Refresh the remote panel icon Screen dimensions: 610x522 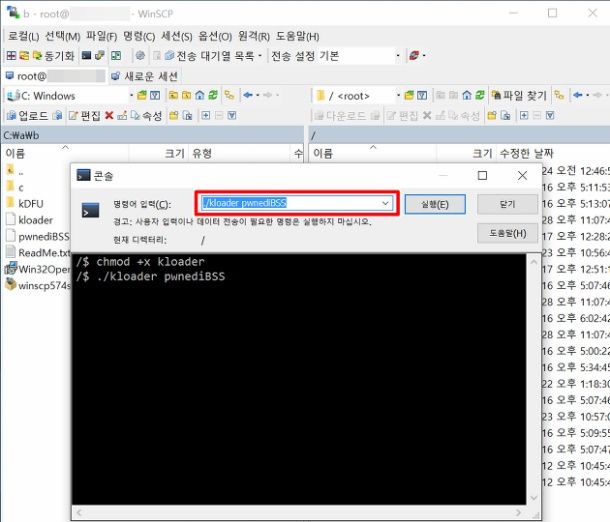point(480,95)
